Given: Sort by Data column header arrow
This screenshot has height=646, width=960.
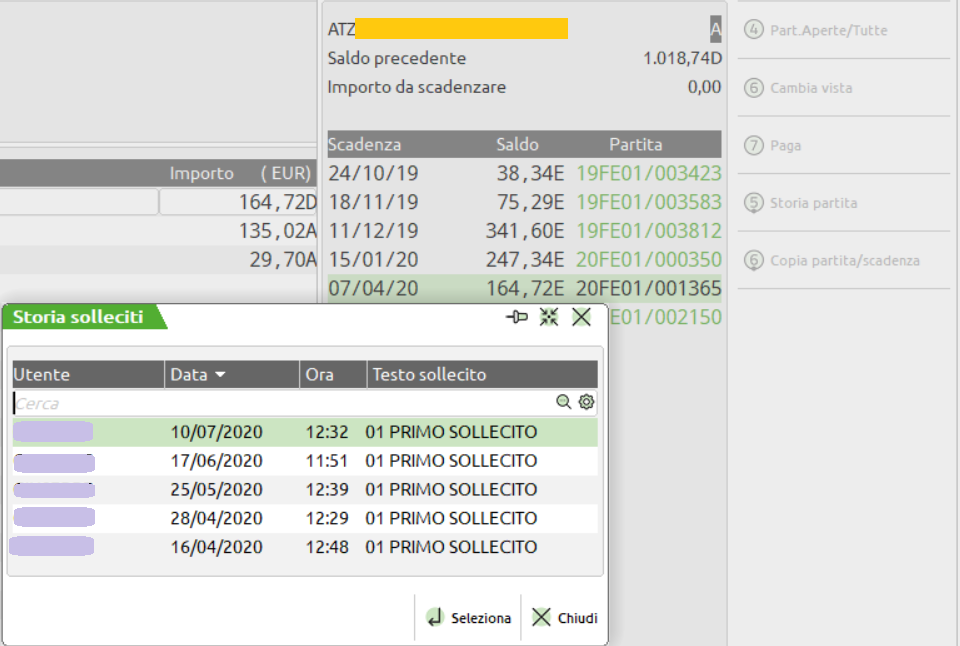Looking at the screenshot, I should 220,375.
